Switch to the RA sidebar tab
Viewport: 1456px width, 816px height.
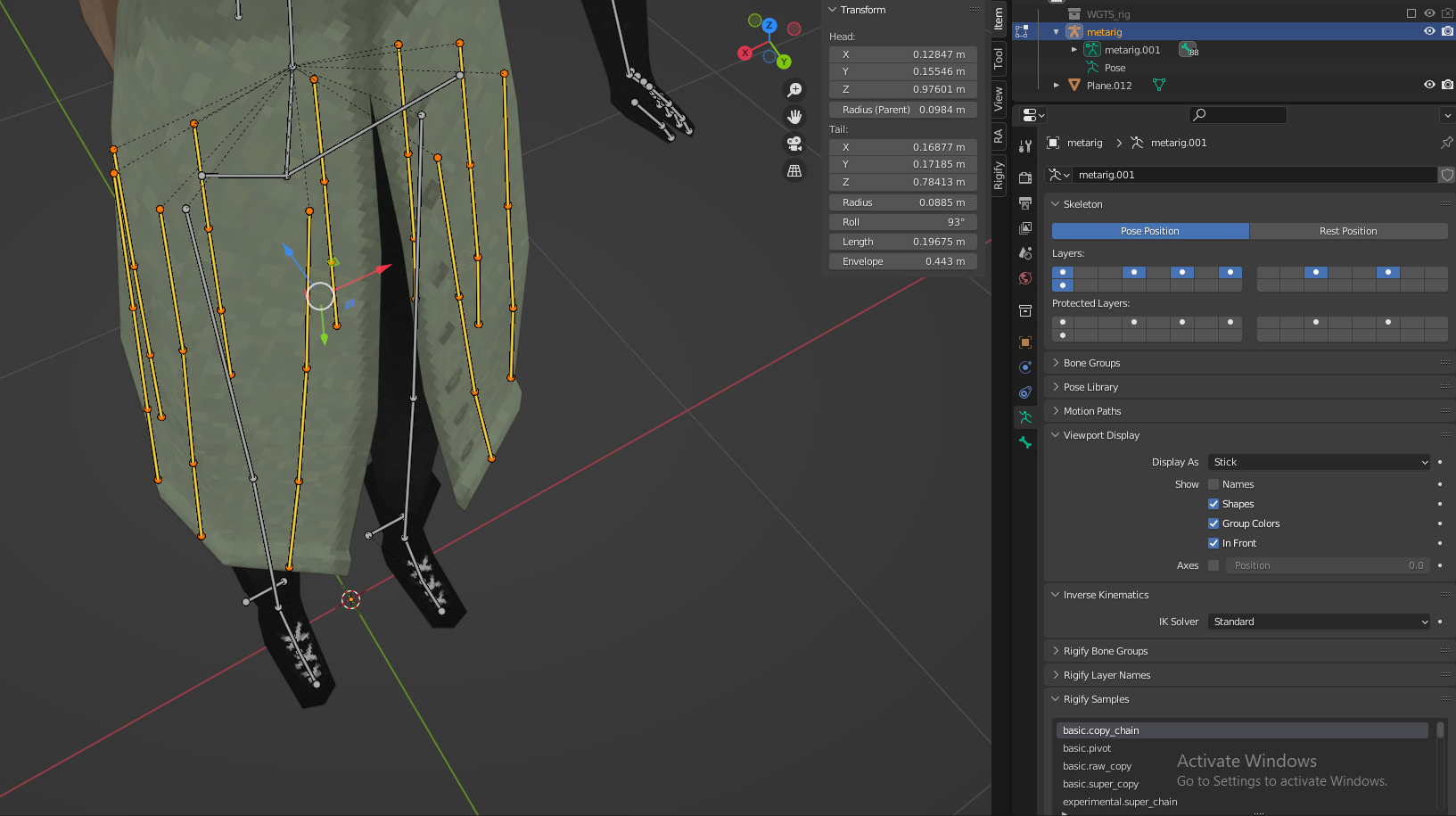point(999,136)
